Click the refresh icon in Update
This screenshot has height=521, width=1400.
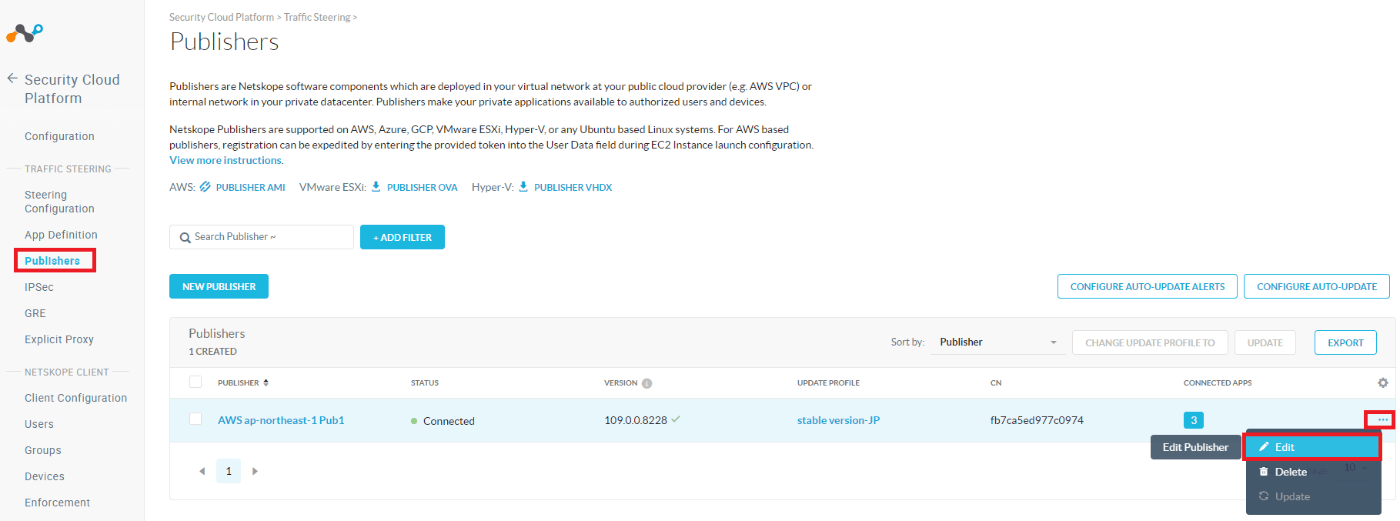pos(1264,496)
